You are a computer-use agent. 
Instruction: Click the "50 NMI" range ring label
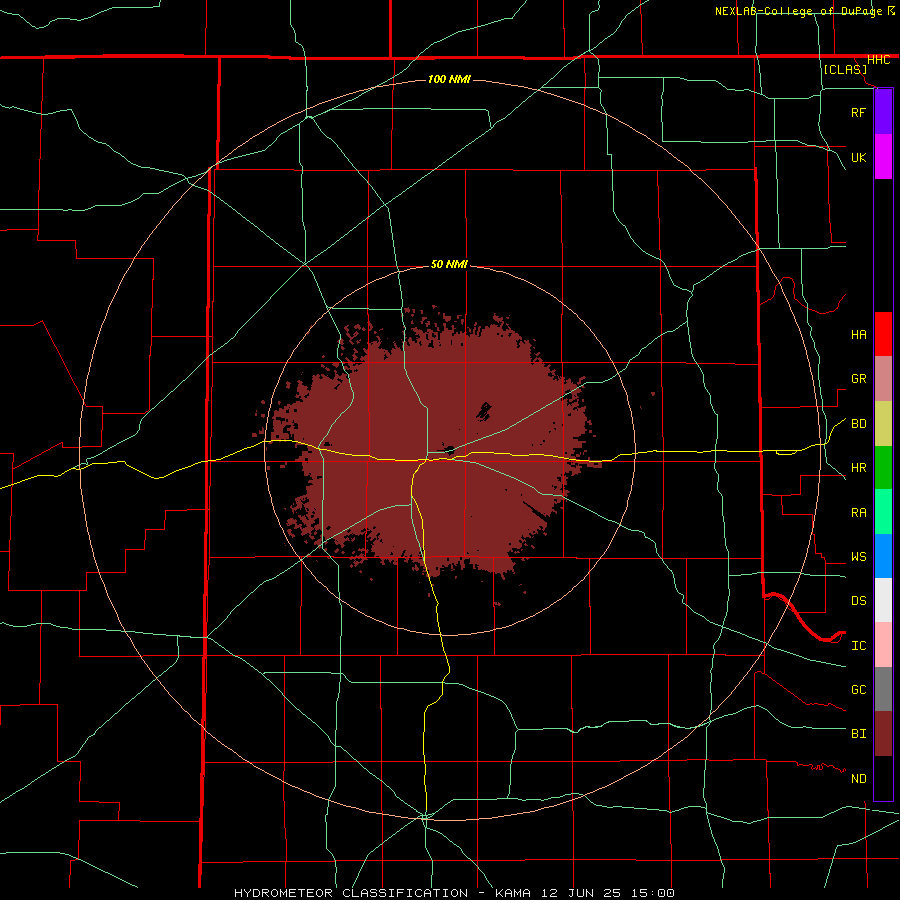[x=449, y=264]
